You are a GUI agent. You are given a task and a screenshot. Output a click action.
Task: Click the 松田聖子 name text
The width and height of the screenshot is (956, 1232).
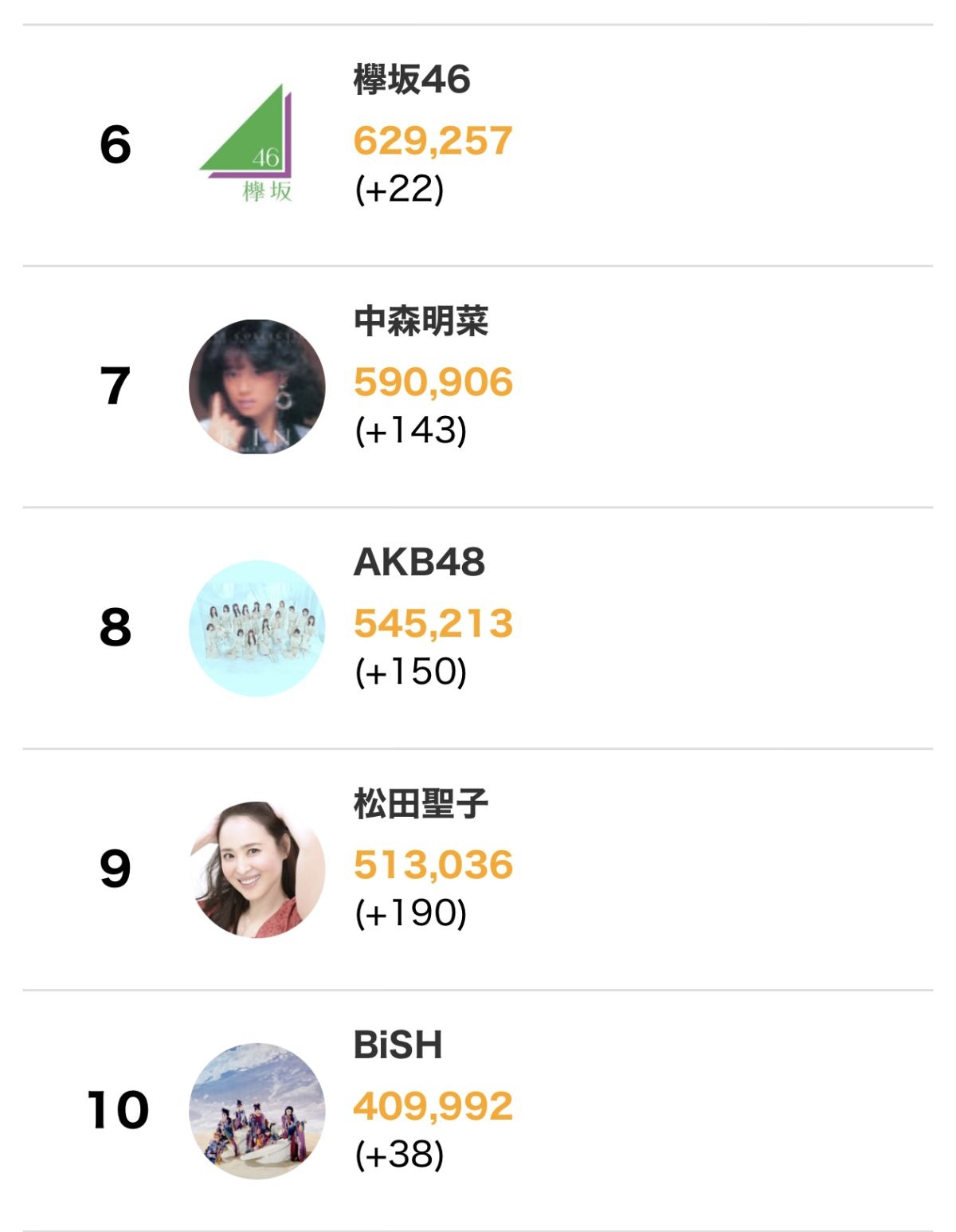421,803
